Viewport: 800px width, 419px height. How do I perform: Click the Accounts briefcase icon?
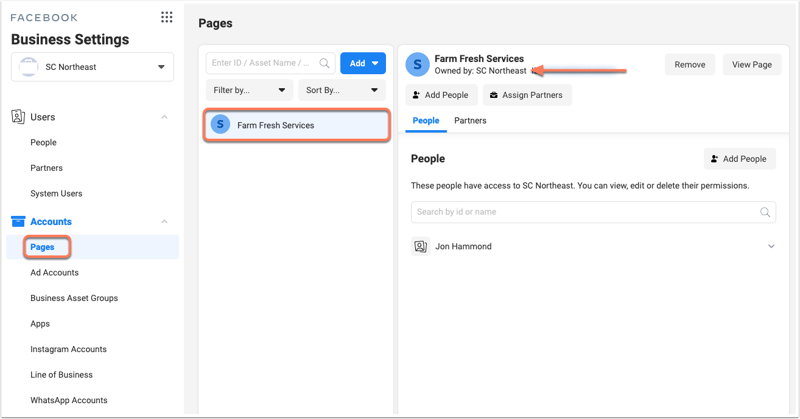[x=18, y=221]
